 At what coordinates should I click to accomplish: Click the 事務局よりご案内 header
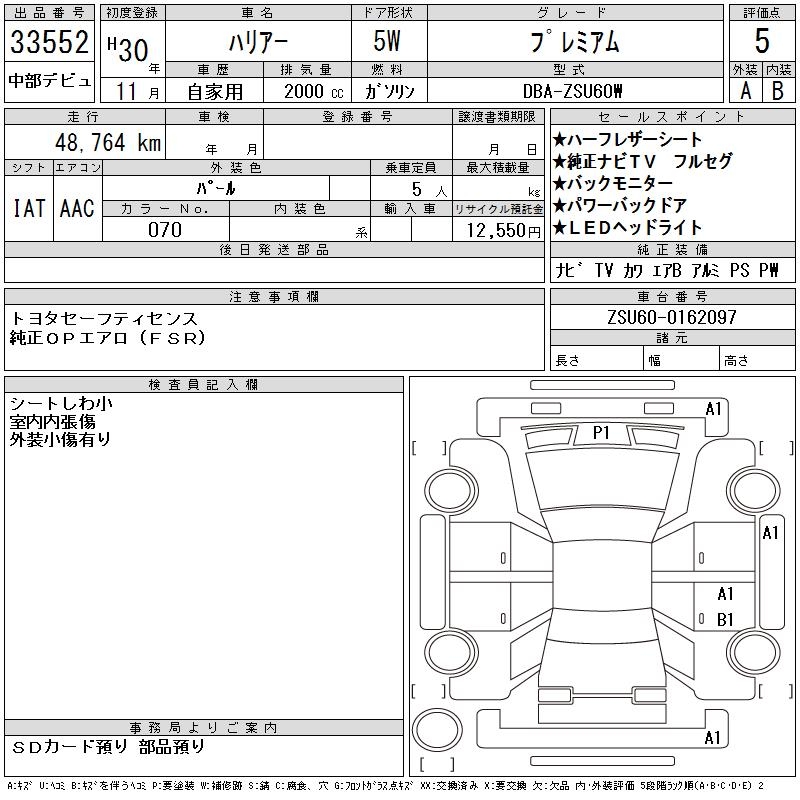(204, 728)
